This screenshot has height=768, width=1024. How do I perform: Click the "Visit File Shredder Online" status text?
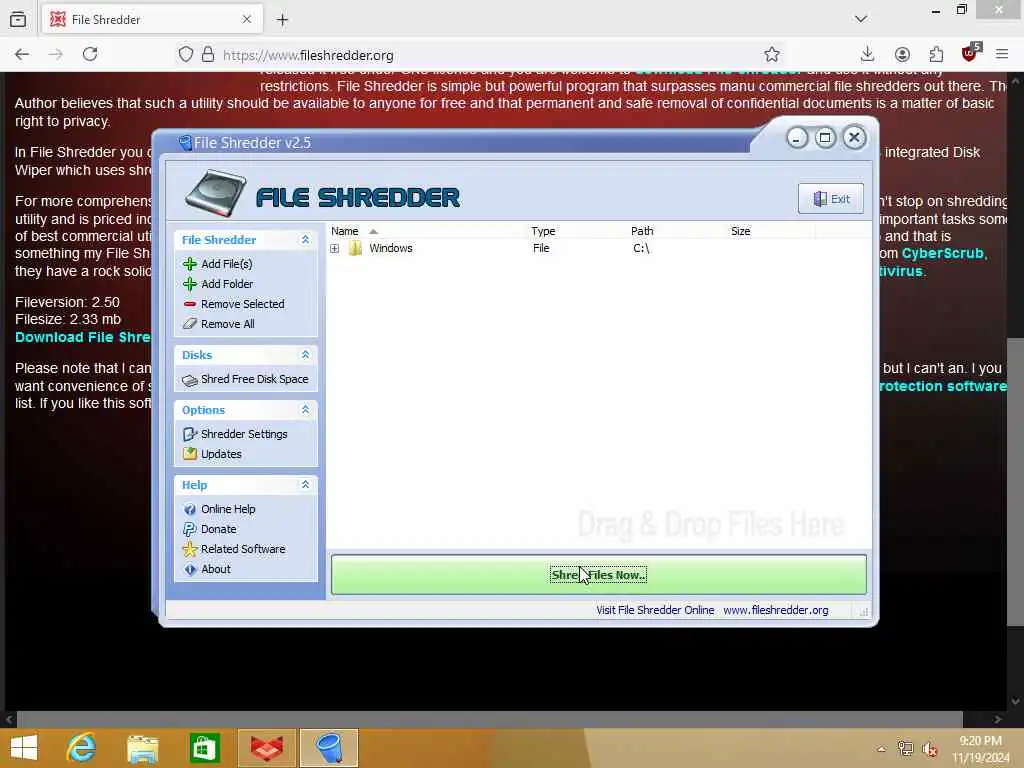(x=655, y=610)
